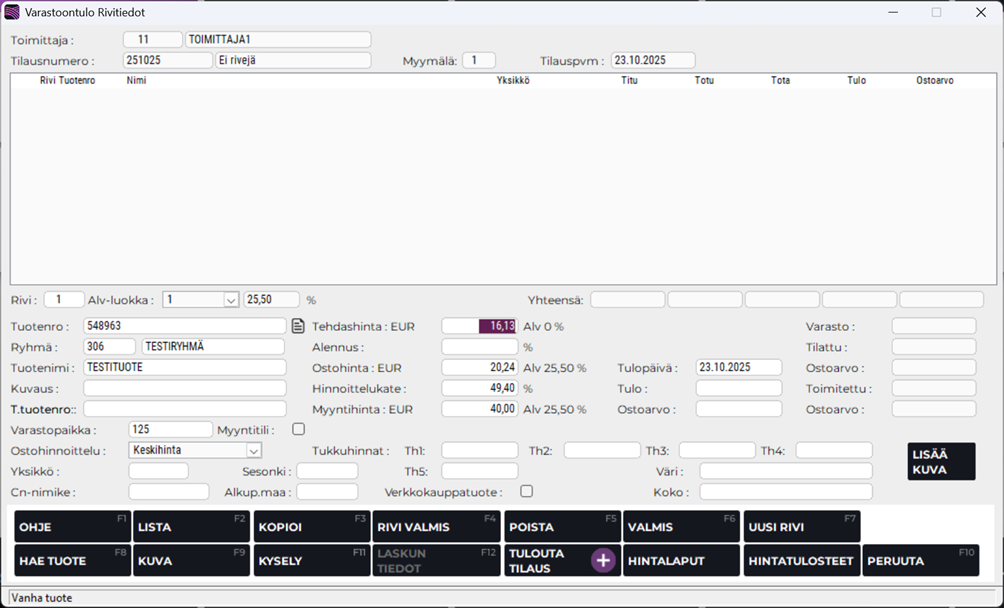Viewport: 1004px width, 608px height.
Task: Click the document icon beside Tuotenro field
Action: click(x=297, y=326)
